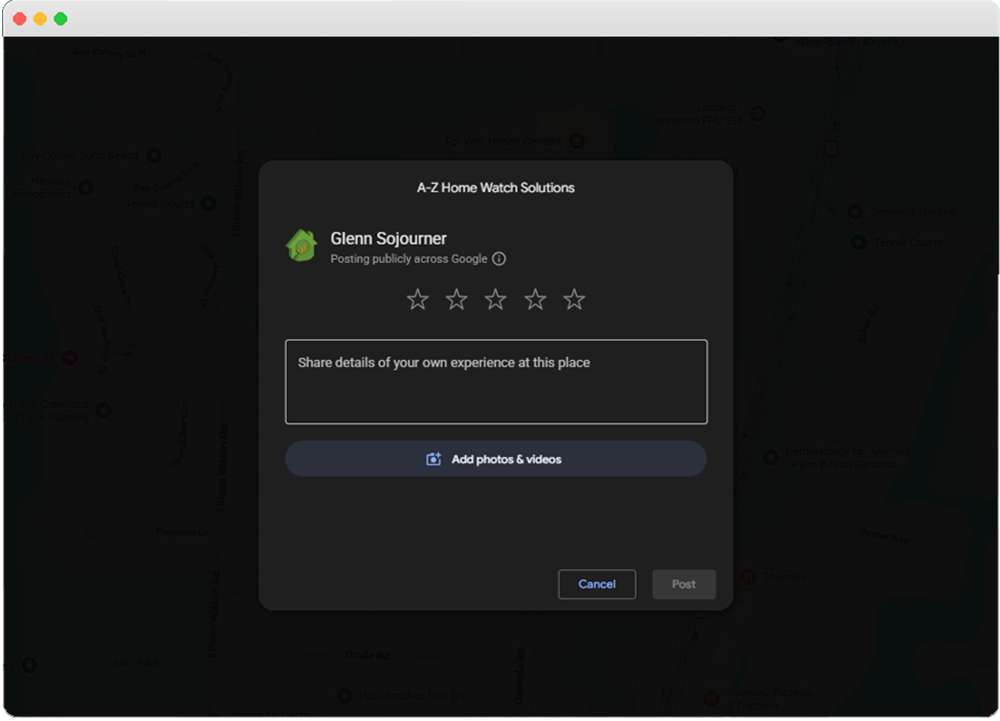The height and width of the screenshot is (721, 1000).
Task: Click the A-Z Home Watch Solutions title
Action: point(496,187)
